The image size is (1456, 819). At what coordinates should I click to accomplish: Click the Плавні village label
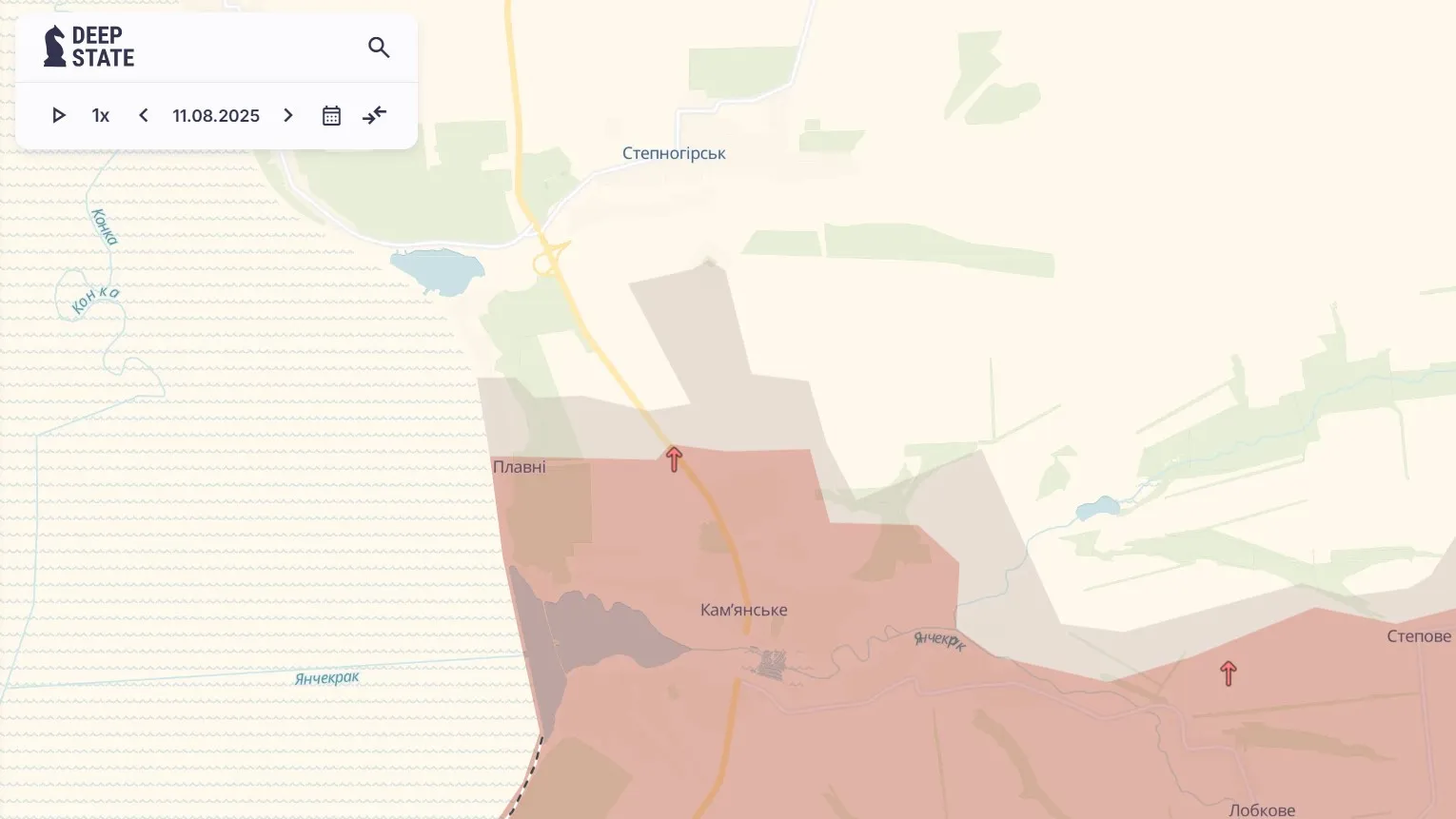(520, 467)
